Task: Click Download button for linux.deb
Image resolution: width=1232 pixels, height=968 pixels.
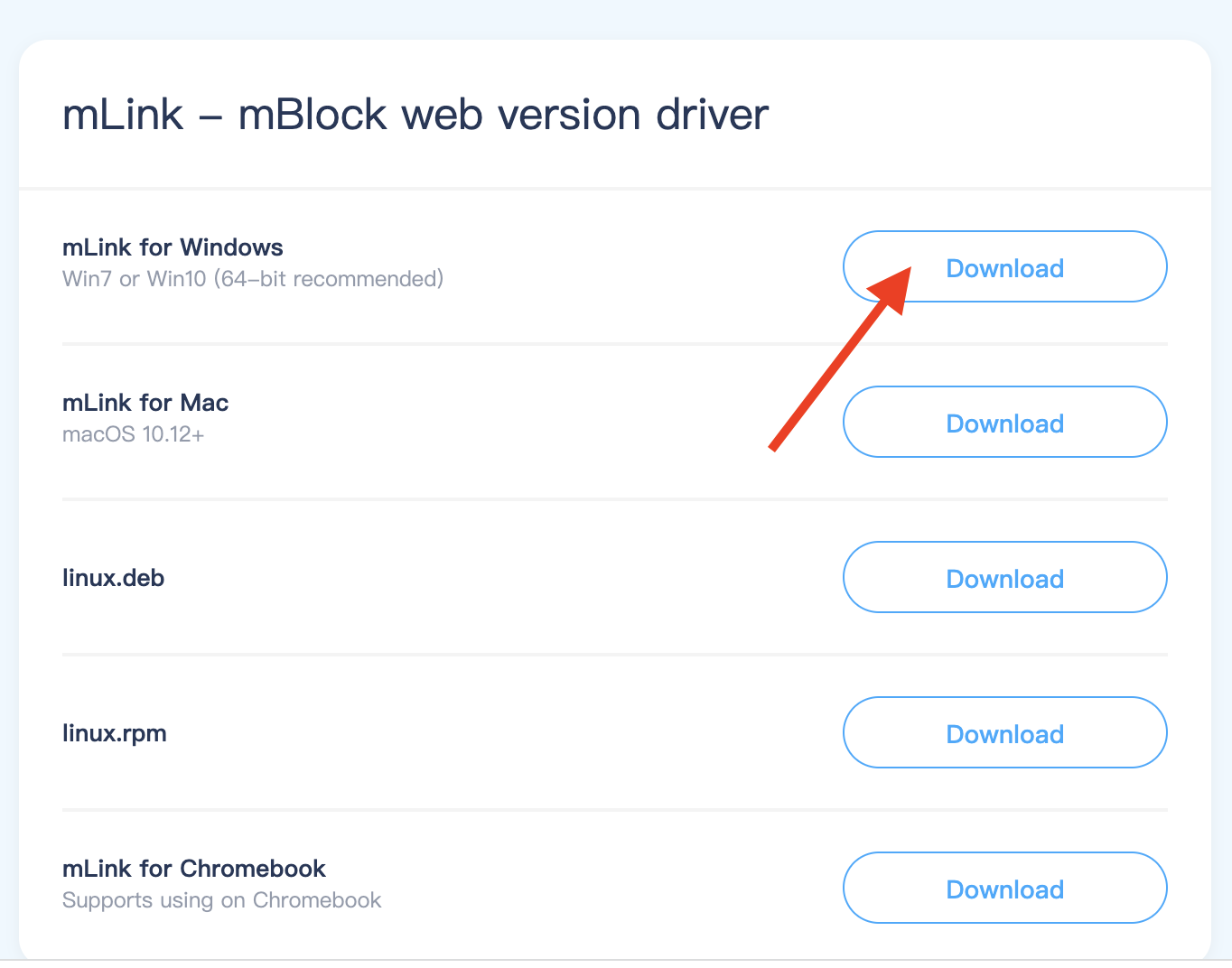Action: (x=1004, y=578)
